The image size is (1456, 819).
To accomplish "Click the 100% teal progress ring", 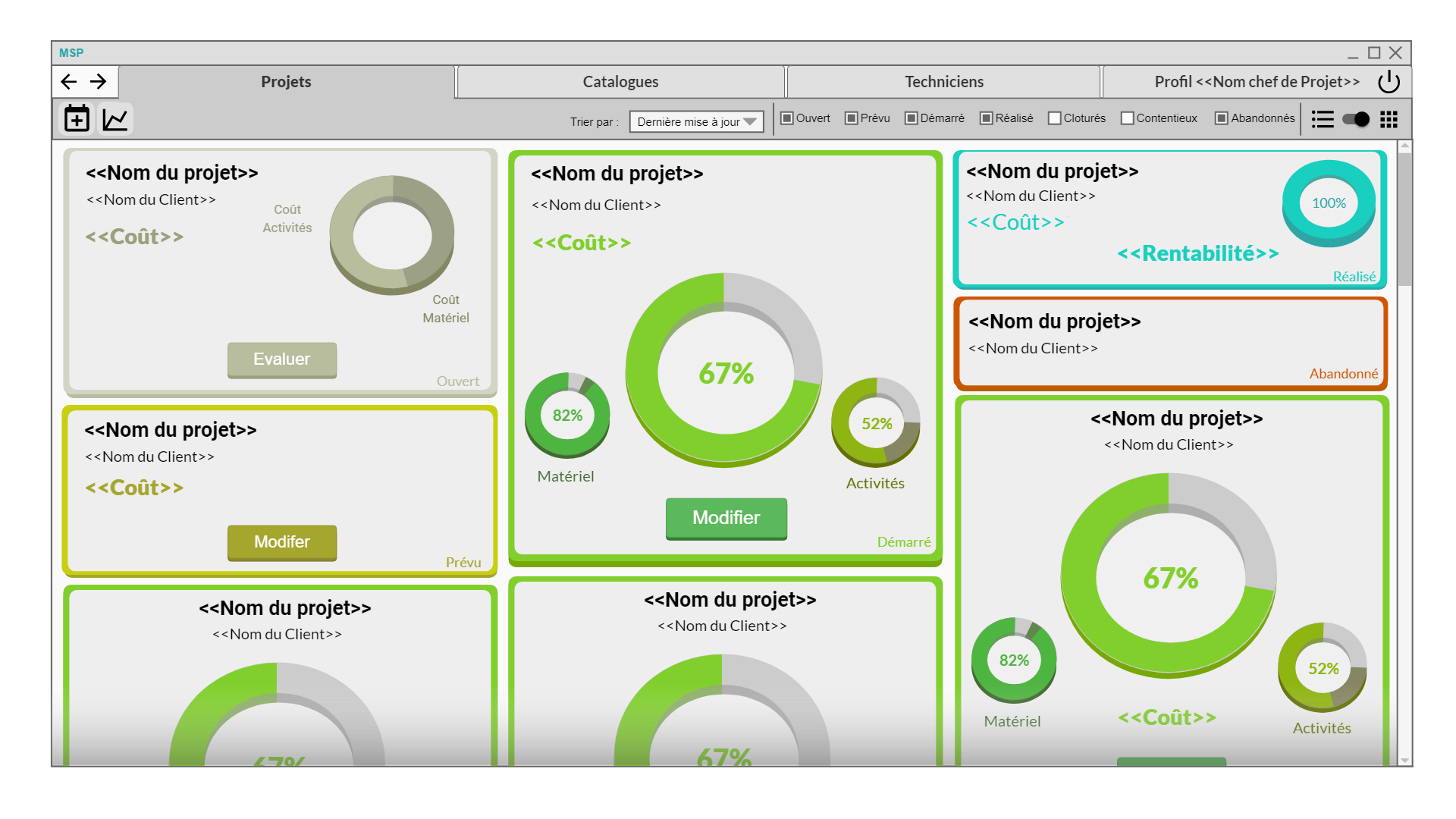I will coord(1329,203).
